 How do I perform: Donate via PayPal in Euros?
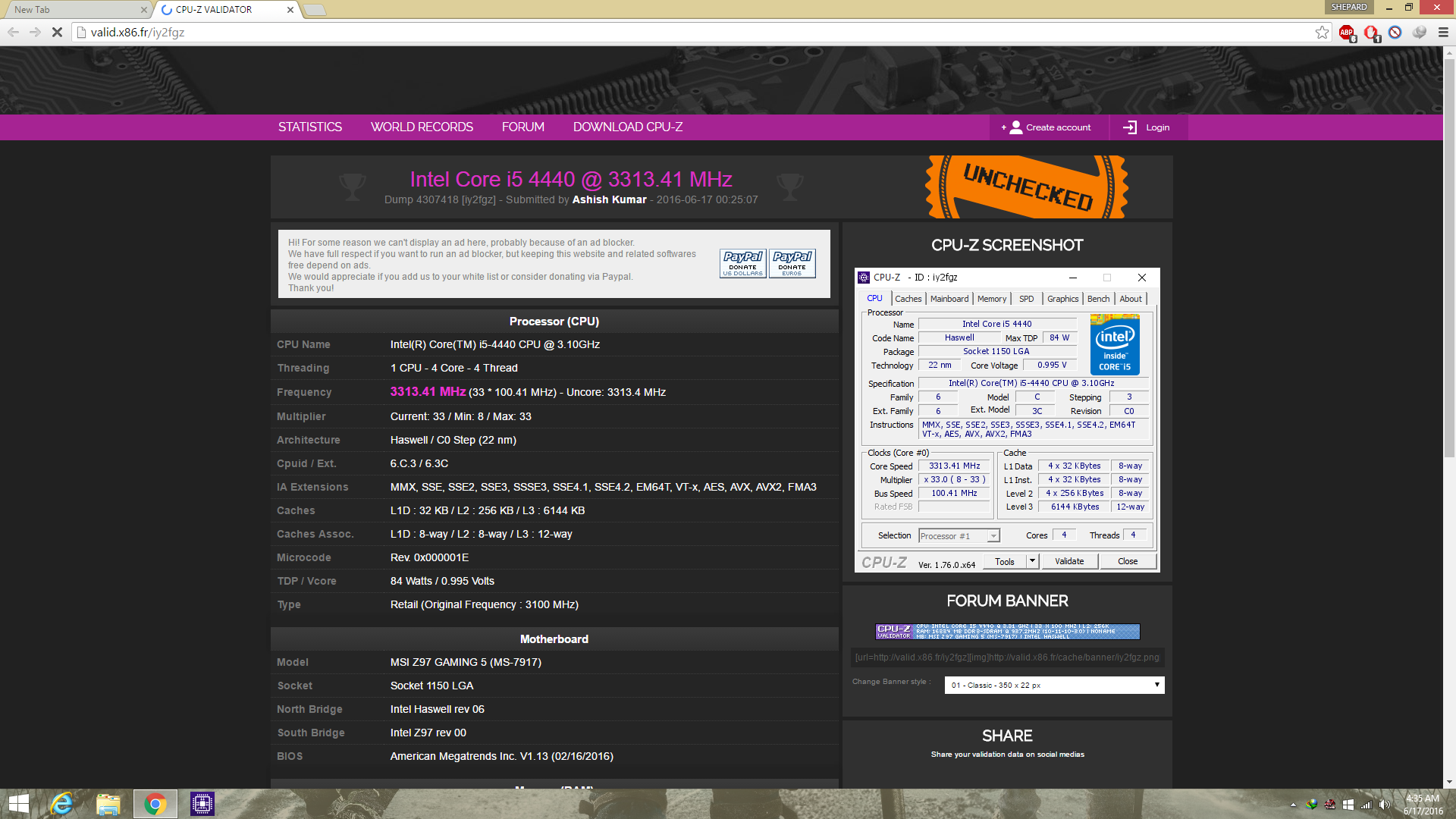click(792, 263)
